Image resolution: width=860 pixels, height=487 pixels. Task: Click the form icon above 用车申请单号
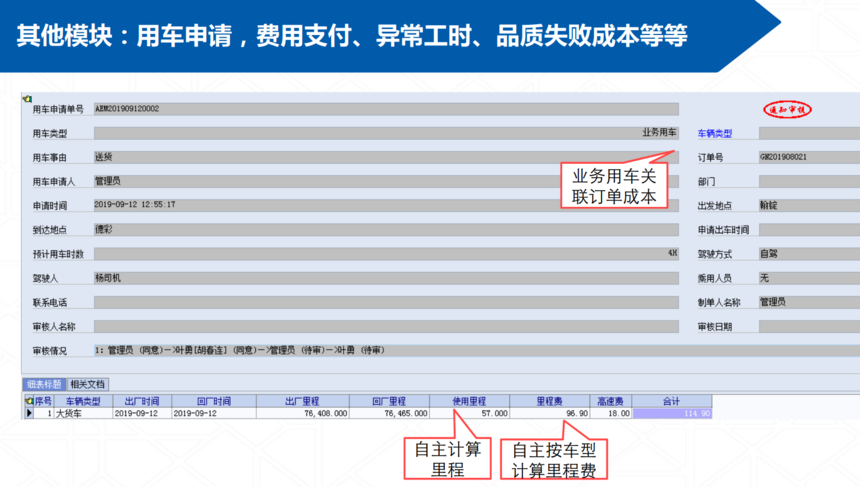coord(27,99)
